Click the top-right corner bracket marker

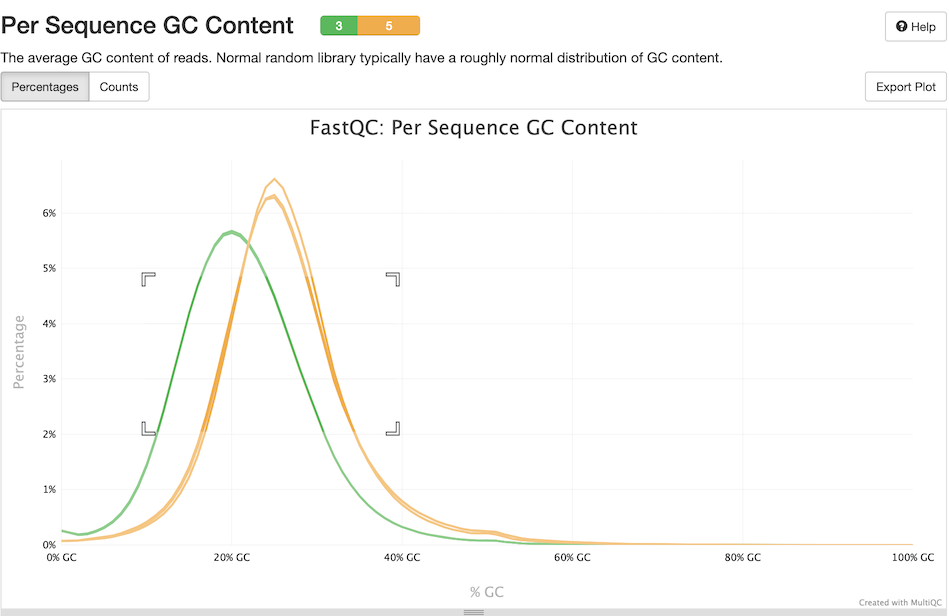[x=393, y=279]
